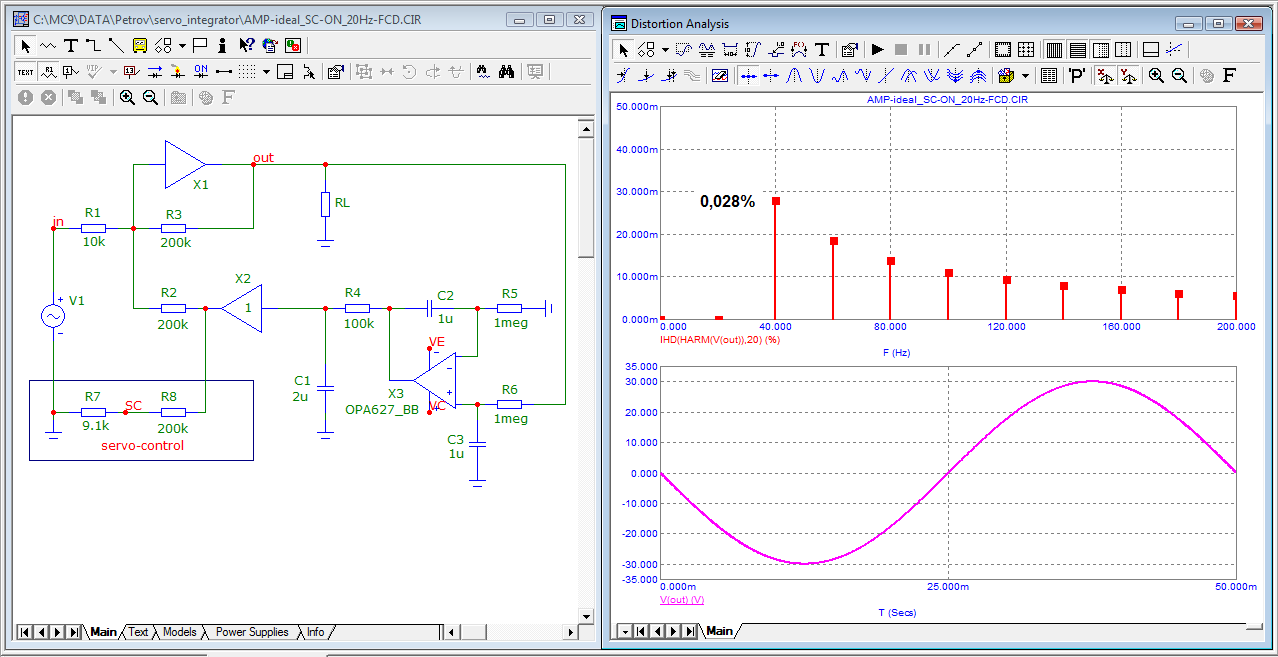Open numeric output table icon
The height and width of the screenshot is (657, 1278).
point(1049,74)
